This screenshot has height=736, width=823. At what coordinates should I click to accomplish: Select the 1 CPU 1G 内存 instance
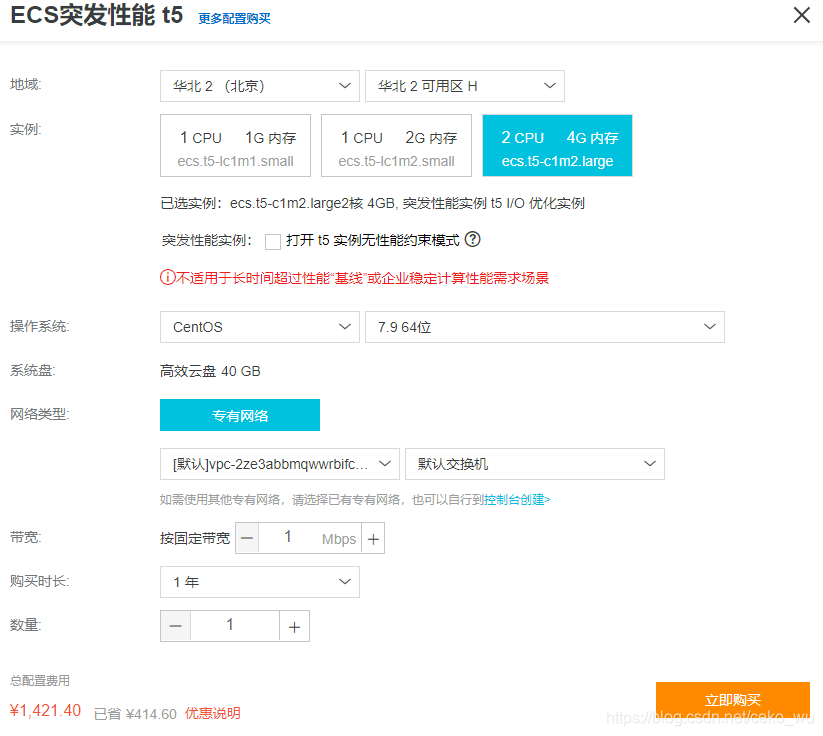[x=236, y=146]
